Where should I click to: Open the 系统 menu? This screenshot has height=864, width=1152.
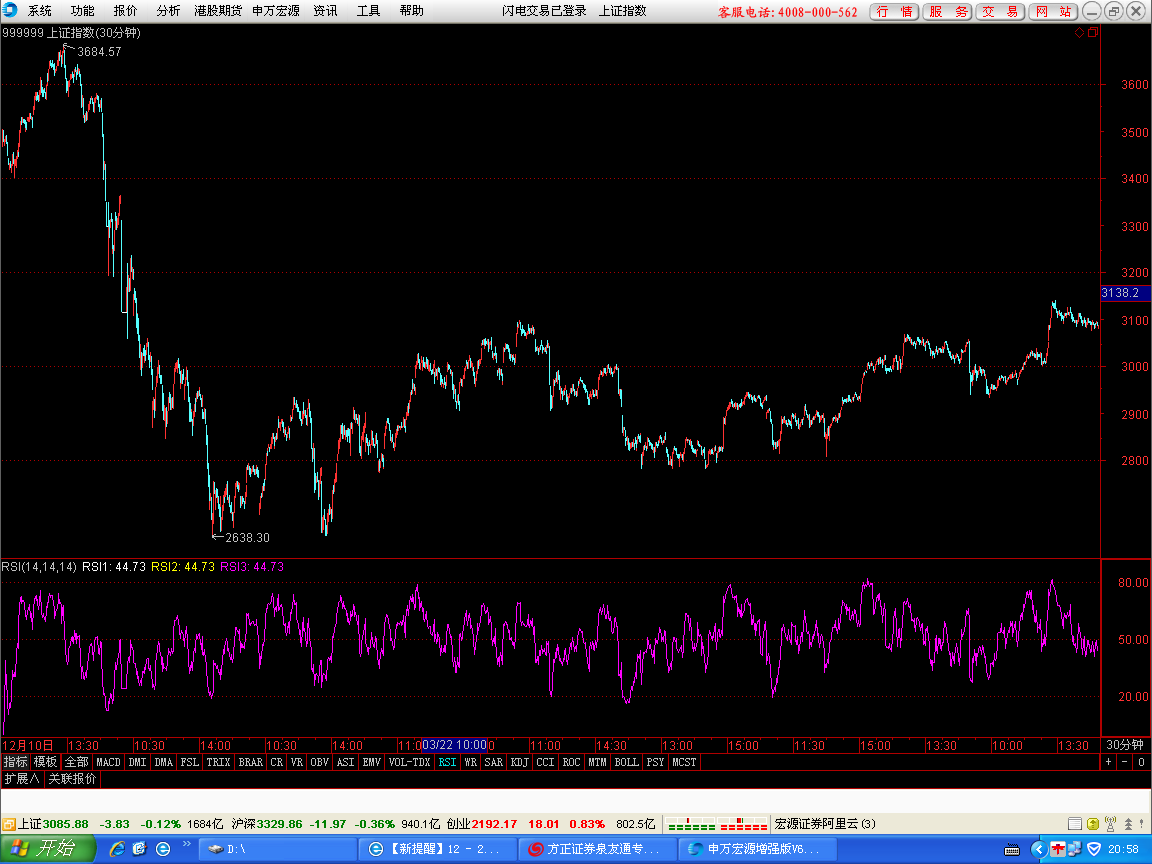click(40, 11)
